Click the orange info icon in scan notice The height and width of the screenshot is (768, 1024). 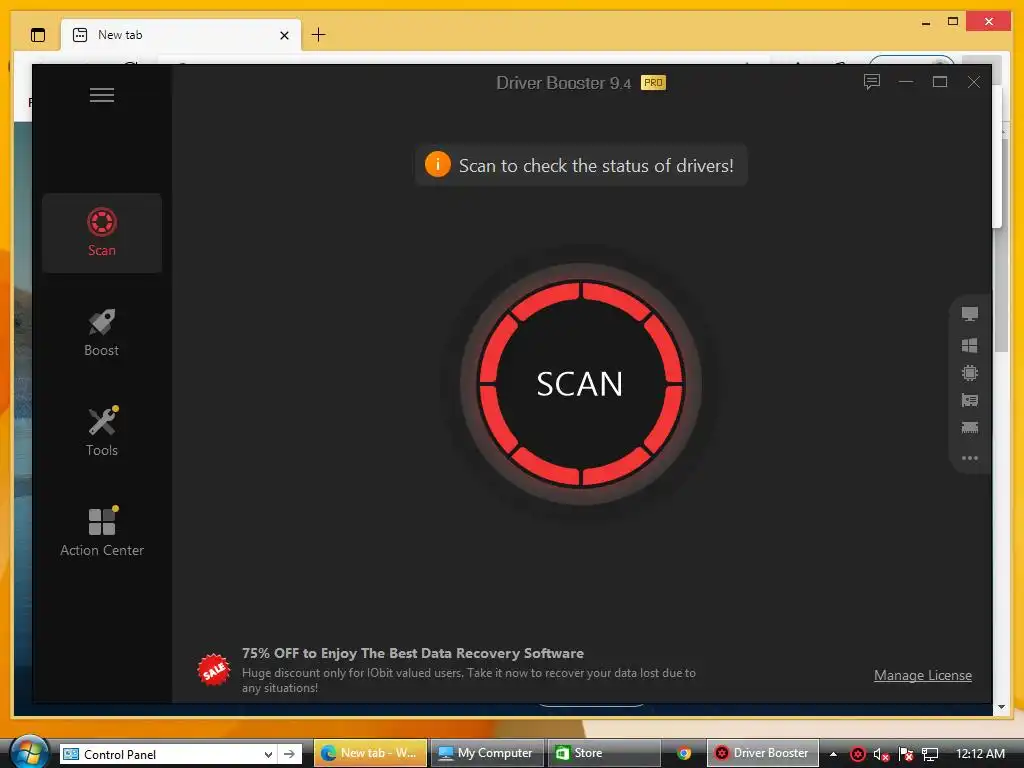pyautogui.click(x=438, y=165)
